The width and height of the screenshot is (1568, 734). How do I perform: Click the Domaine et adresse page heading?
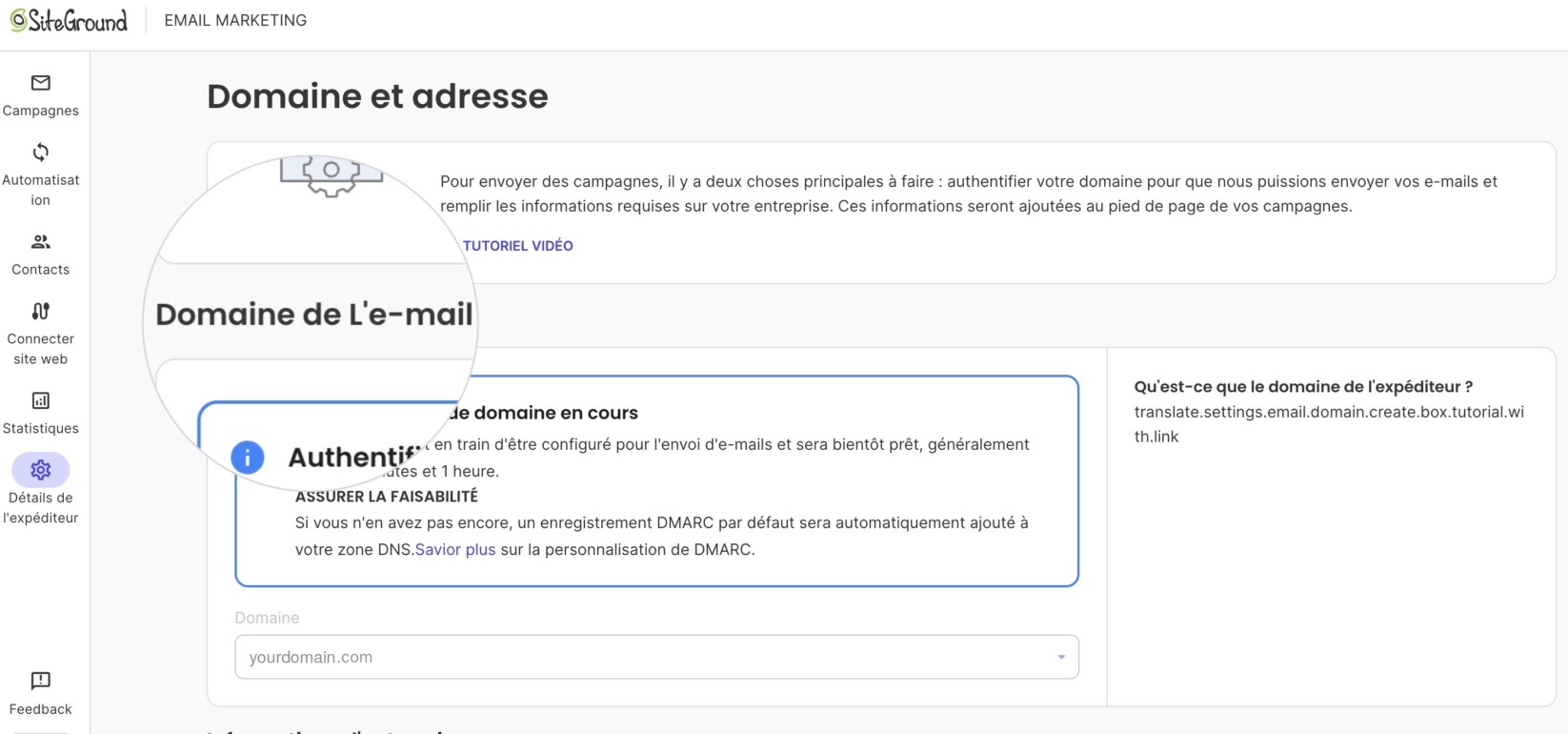tap(377, 96)
